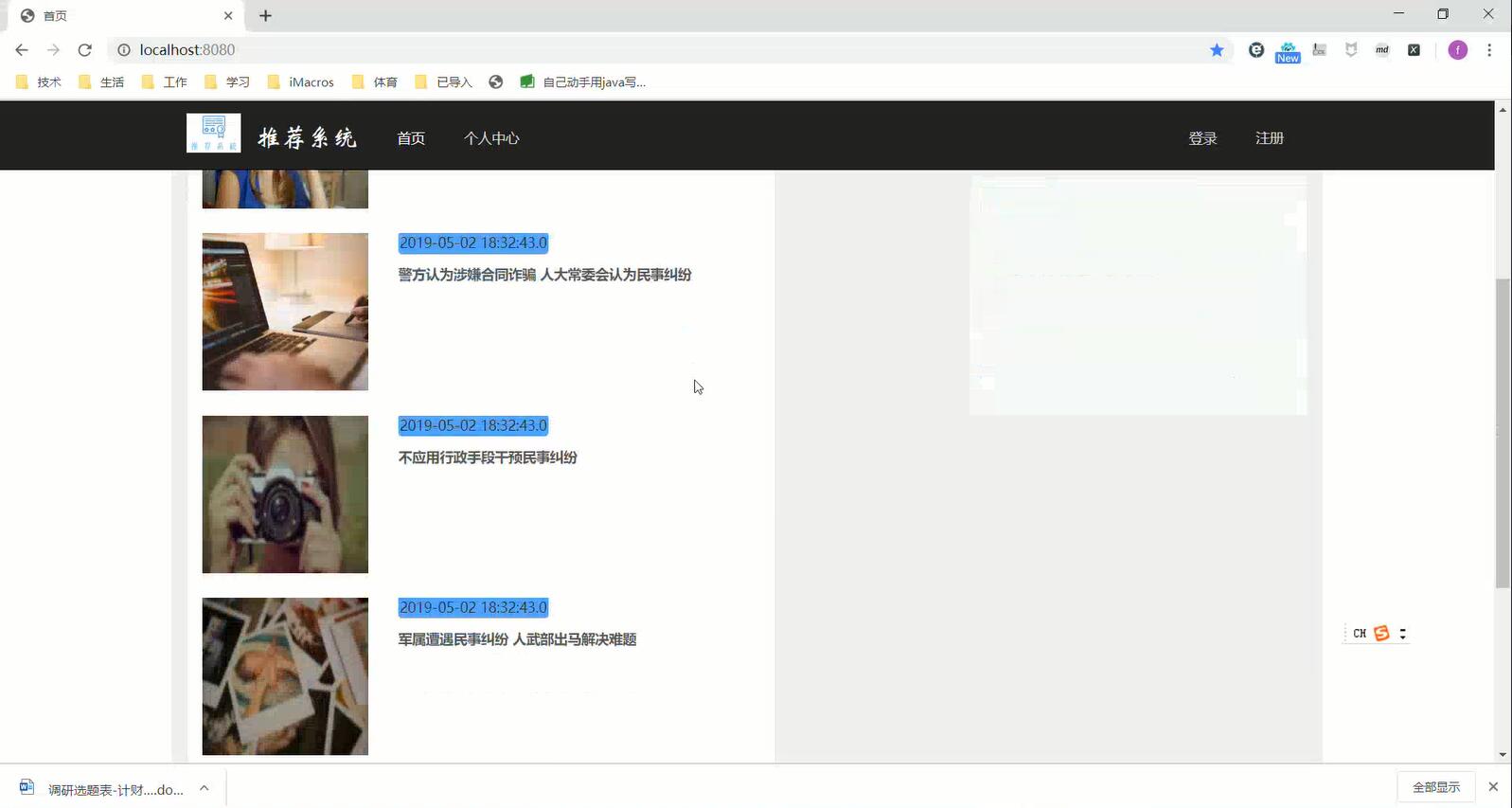
Task: Click the Sogou input method icon
Action: [x=1381, y=634]
